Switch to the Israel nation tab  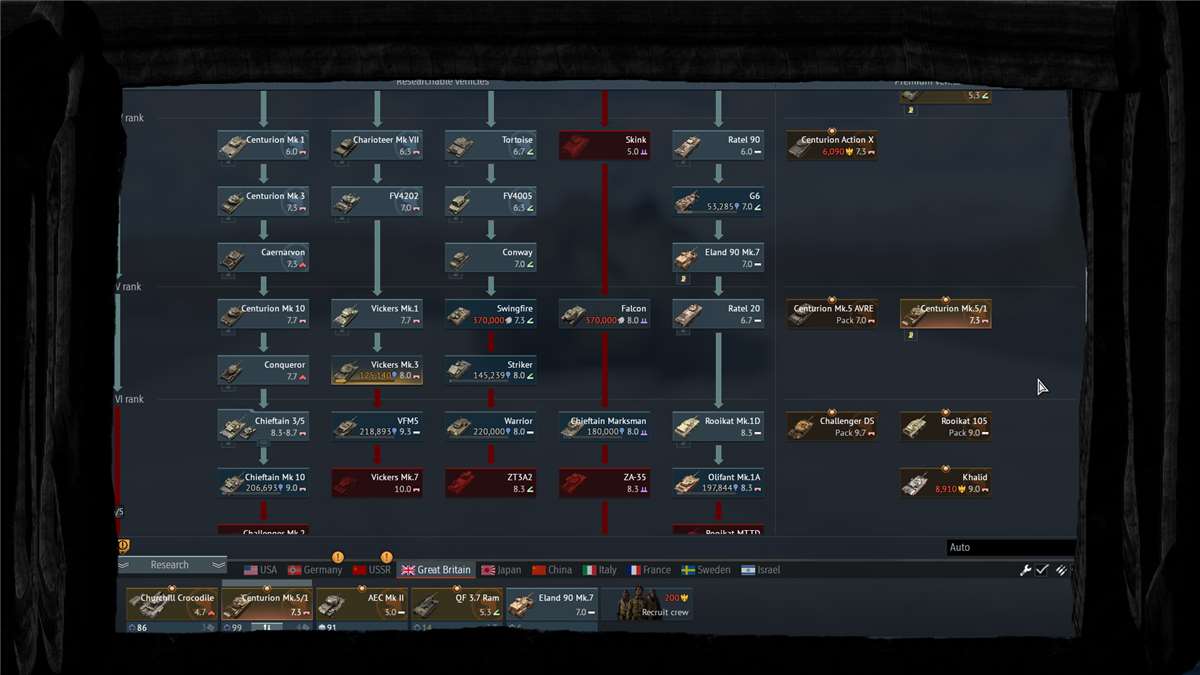coord(760,570)
